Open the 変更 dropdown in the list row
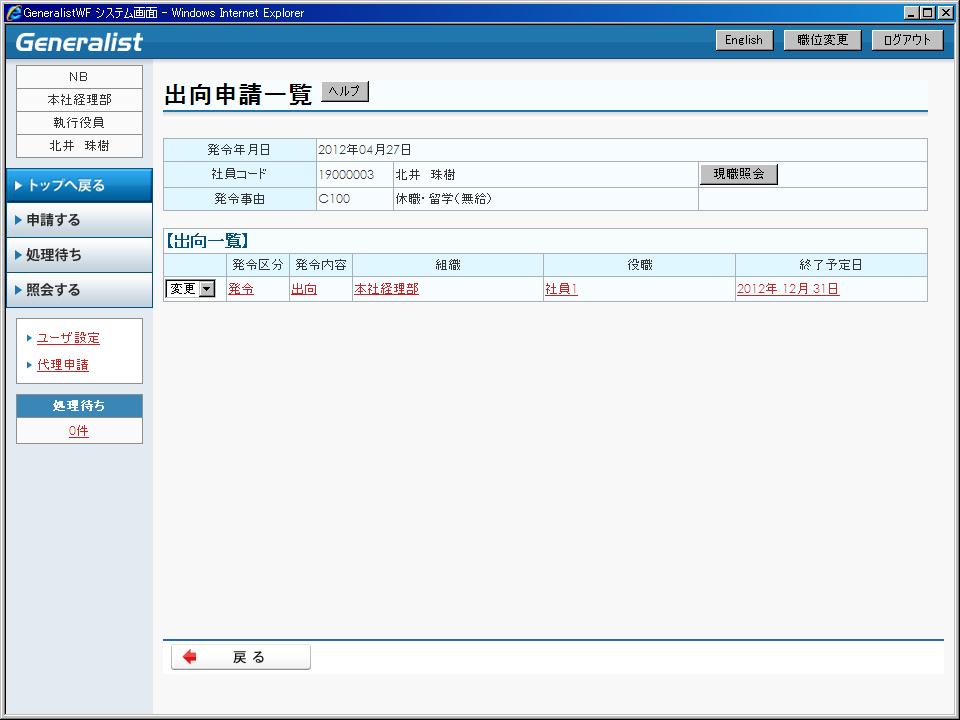Image resolution: width=960 pixels, height=720 pixels. point(191,289)
